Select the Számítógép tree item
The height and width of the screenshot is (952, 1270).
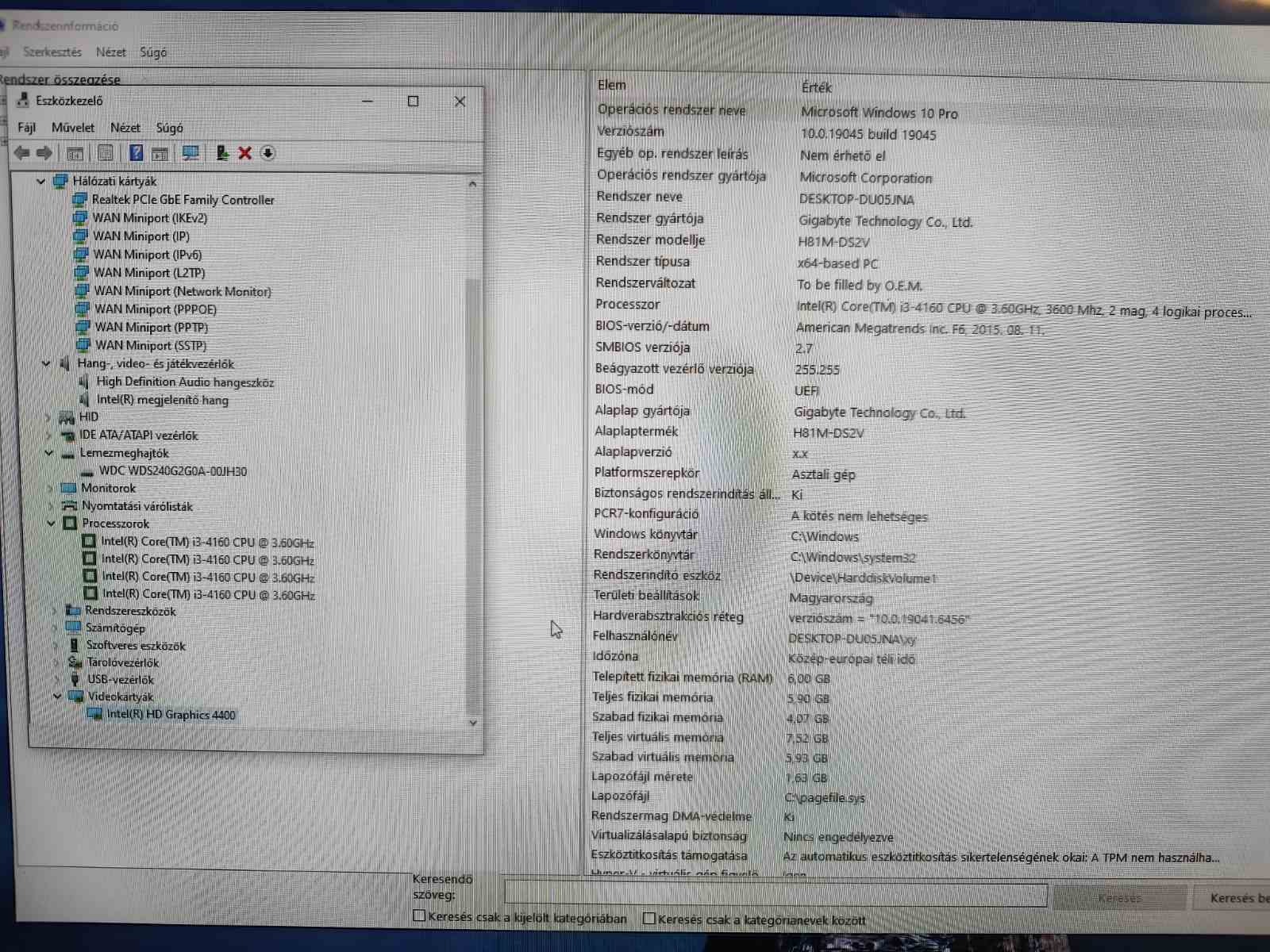(116, 628)
